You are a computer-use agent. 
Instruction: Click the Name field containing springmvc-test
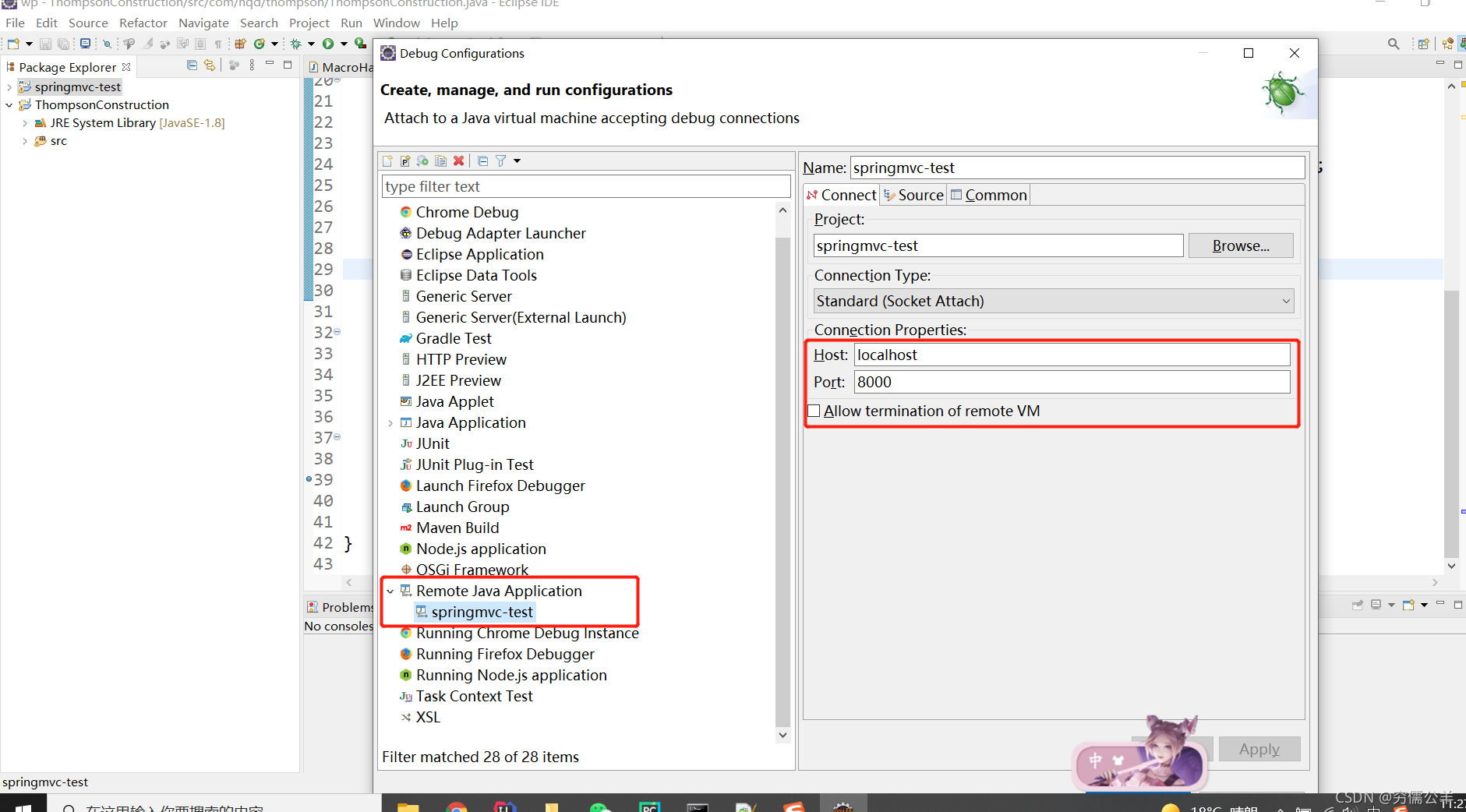1077,168
